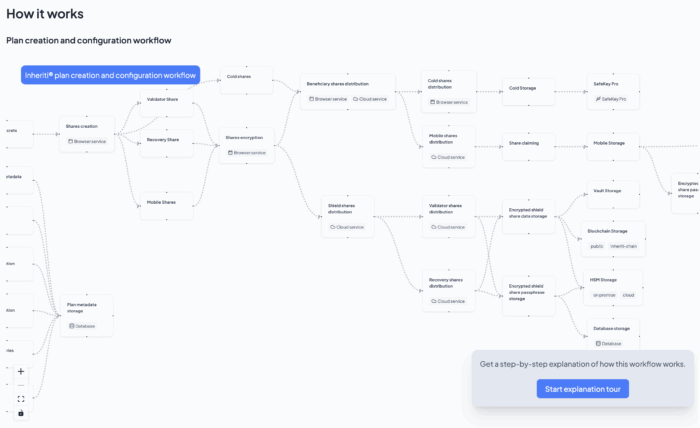Click Browser service icon under Shares encryption
The image size is (700, 428).
tap(231, 153)
